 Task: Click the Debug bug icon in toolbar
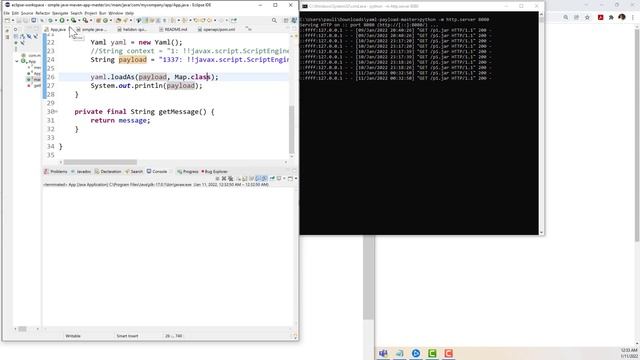(50, 20)
